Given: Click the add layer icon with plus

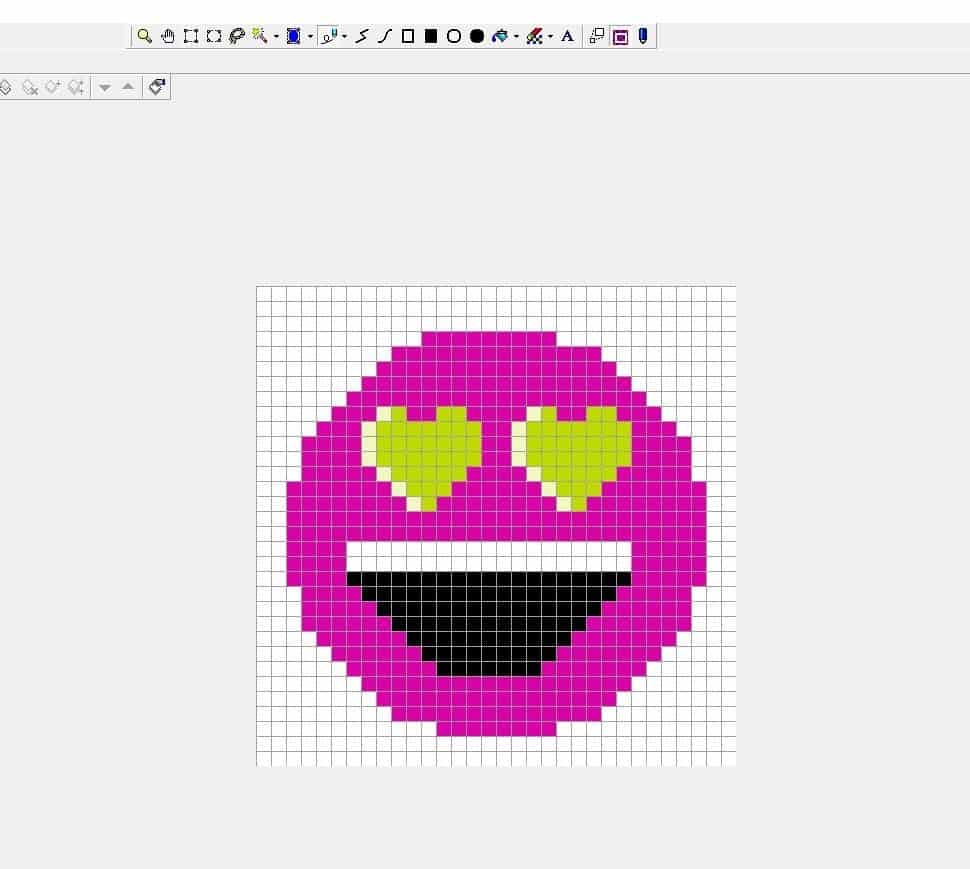Looking at the screenshot, I should (x=53, y=88).
